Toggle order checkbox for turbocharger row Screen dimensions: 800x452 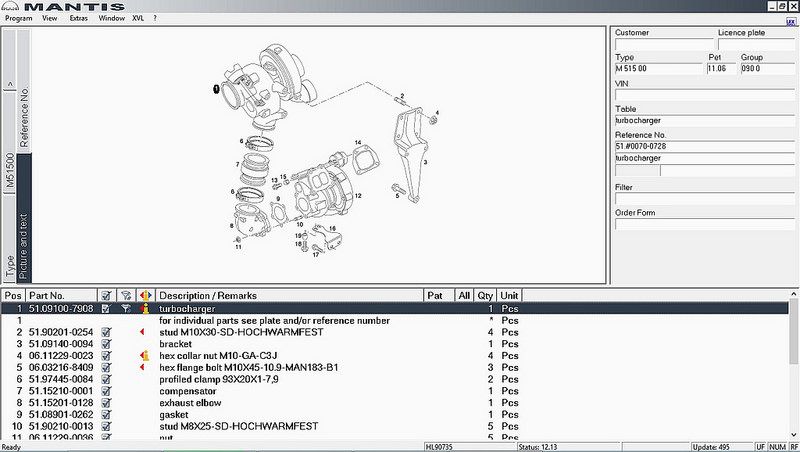click(x=106, y=309)
